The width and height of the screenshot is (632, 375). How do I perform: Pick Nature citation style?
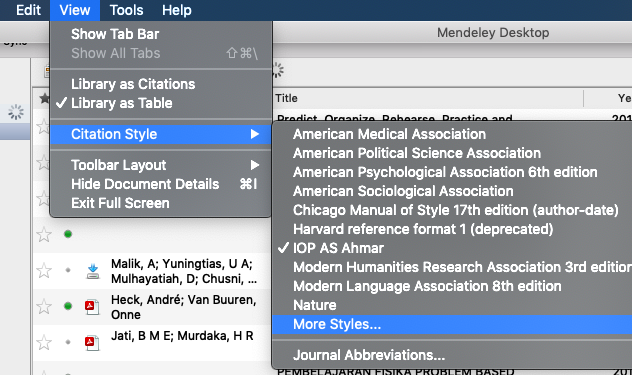pos(452,305)
